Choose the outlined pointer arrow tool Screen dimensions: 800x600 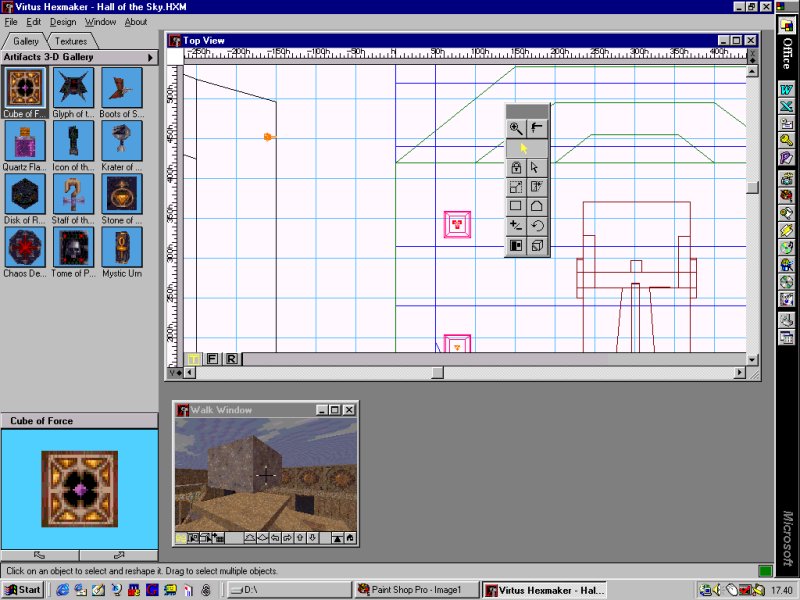[x=536, y=168]
